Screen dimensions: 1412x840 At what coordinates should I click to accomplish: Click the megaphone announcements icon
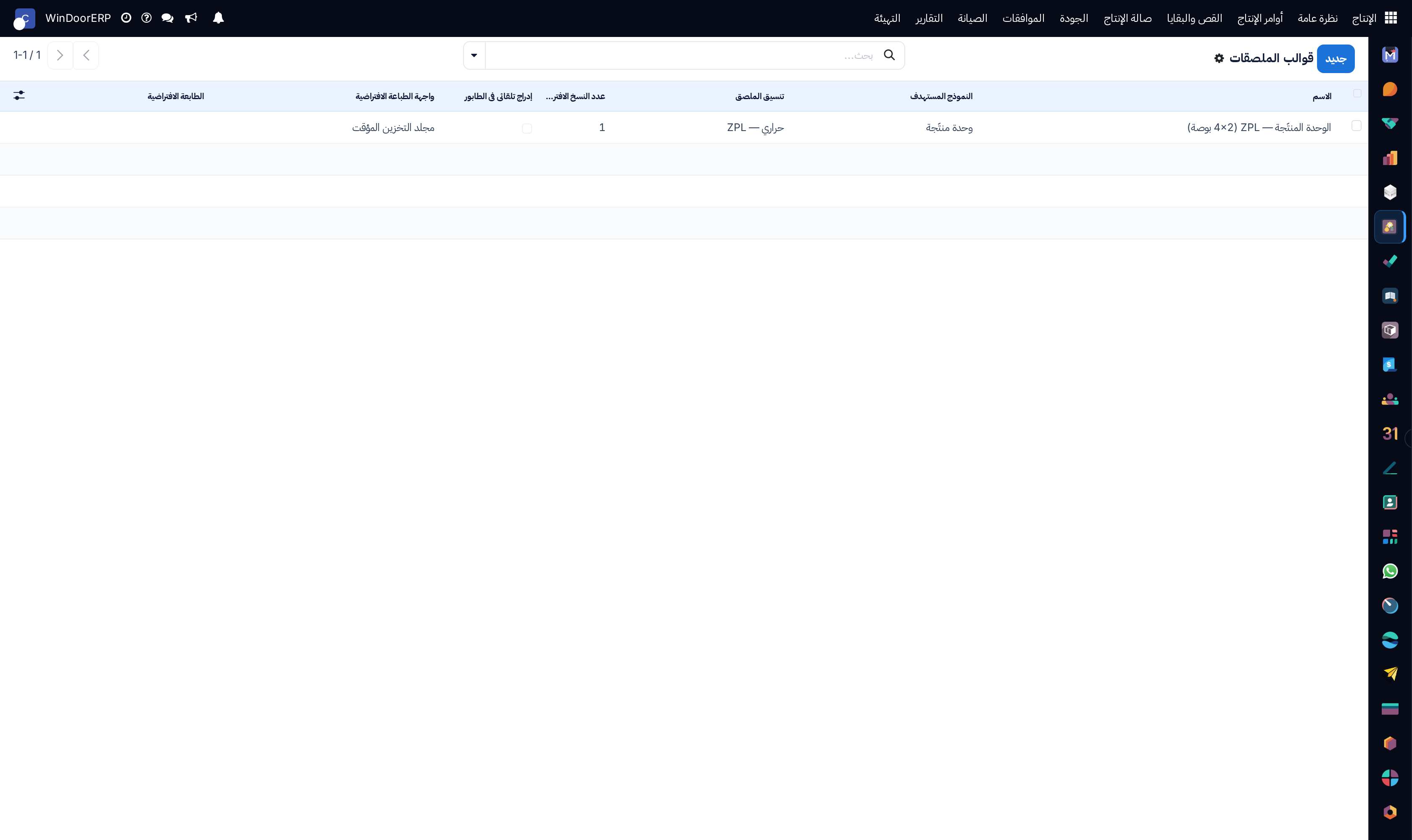[191, 18]
